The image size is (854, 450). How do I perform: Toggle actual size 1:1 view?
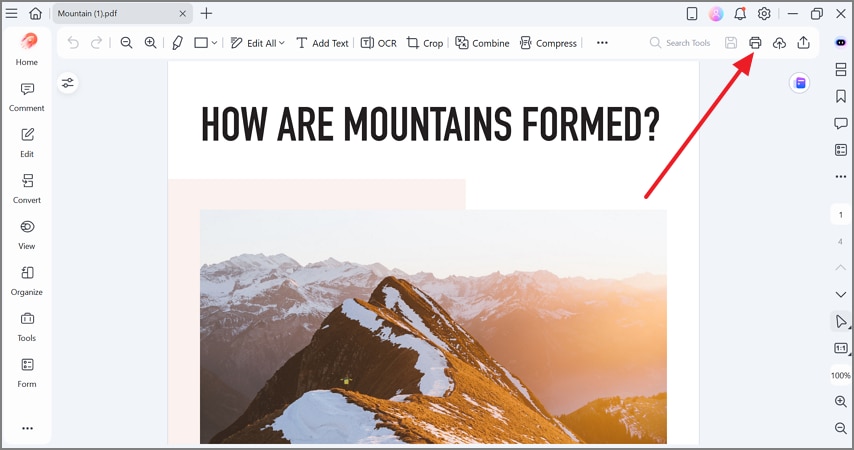click(x=841, y=348)
